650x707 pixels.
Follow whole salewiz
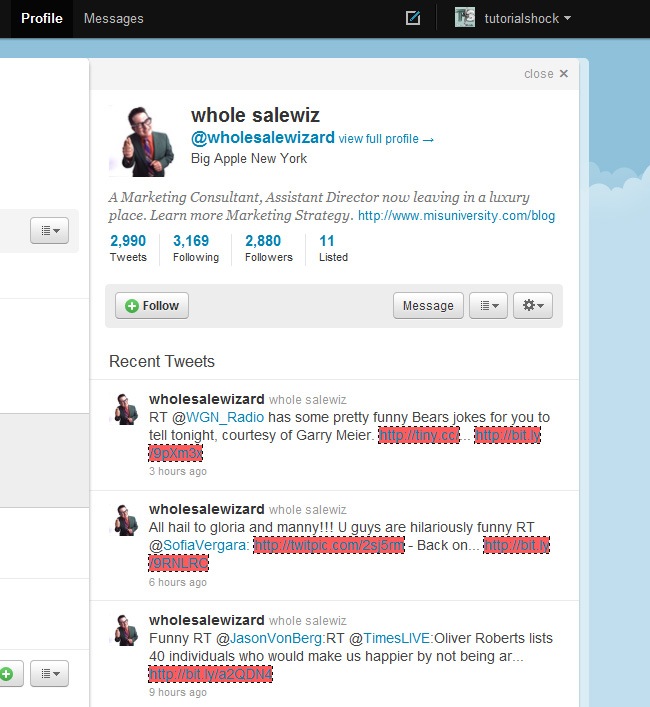152,306
